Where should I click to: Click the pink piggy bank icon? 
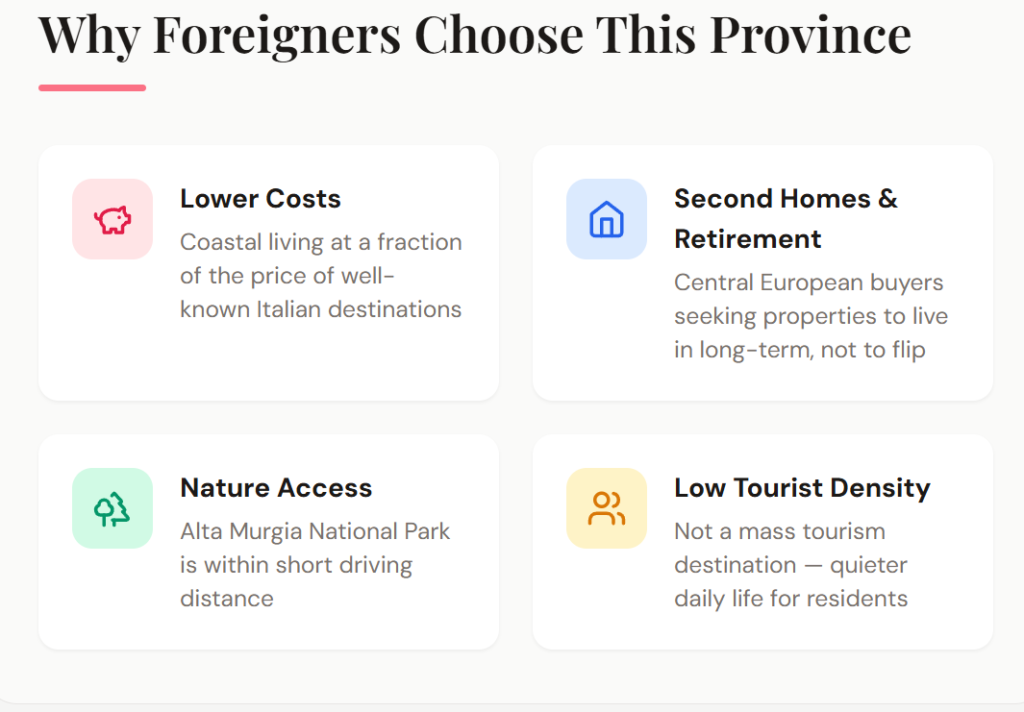tap(112, 219)
